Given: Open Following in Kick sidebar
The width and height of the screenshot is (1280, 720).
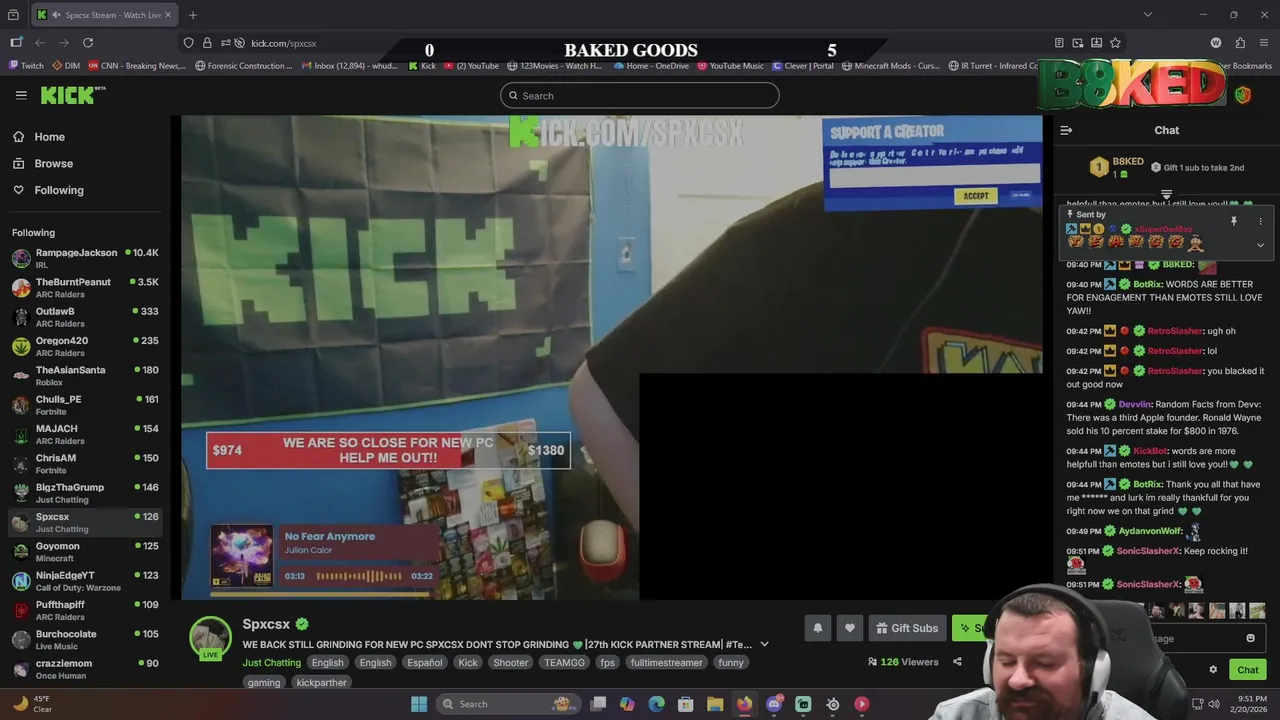Looking at the screenshot, I should [x=59, y=190].
